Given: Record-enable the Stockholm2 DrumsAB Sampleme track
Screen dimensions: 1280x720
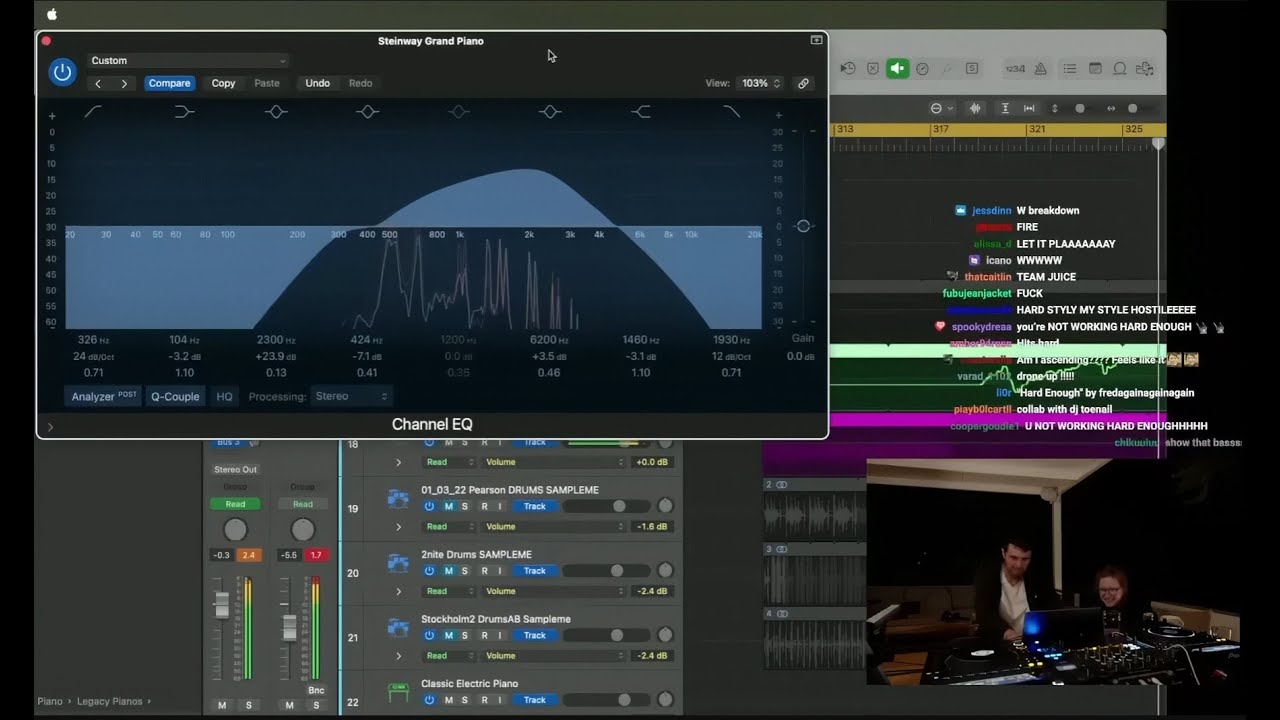Looking at the screenshot, I should pos(484,635).
